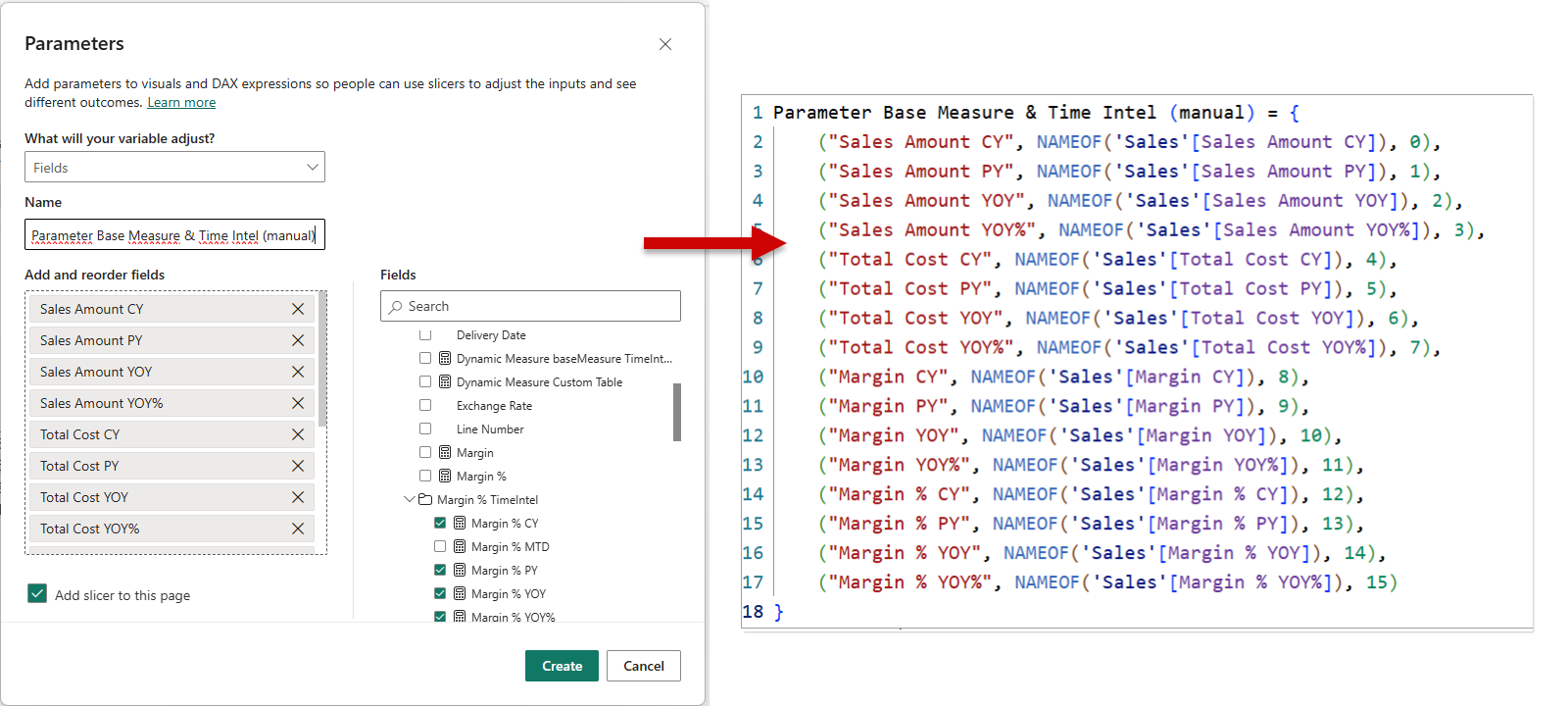This screenshot has height=706, width=1568.
Task: Click the search magnifier icon in Fields
Action: (396, 307)
